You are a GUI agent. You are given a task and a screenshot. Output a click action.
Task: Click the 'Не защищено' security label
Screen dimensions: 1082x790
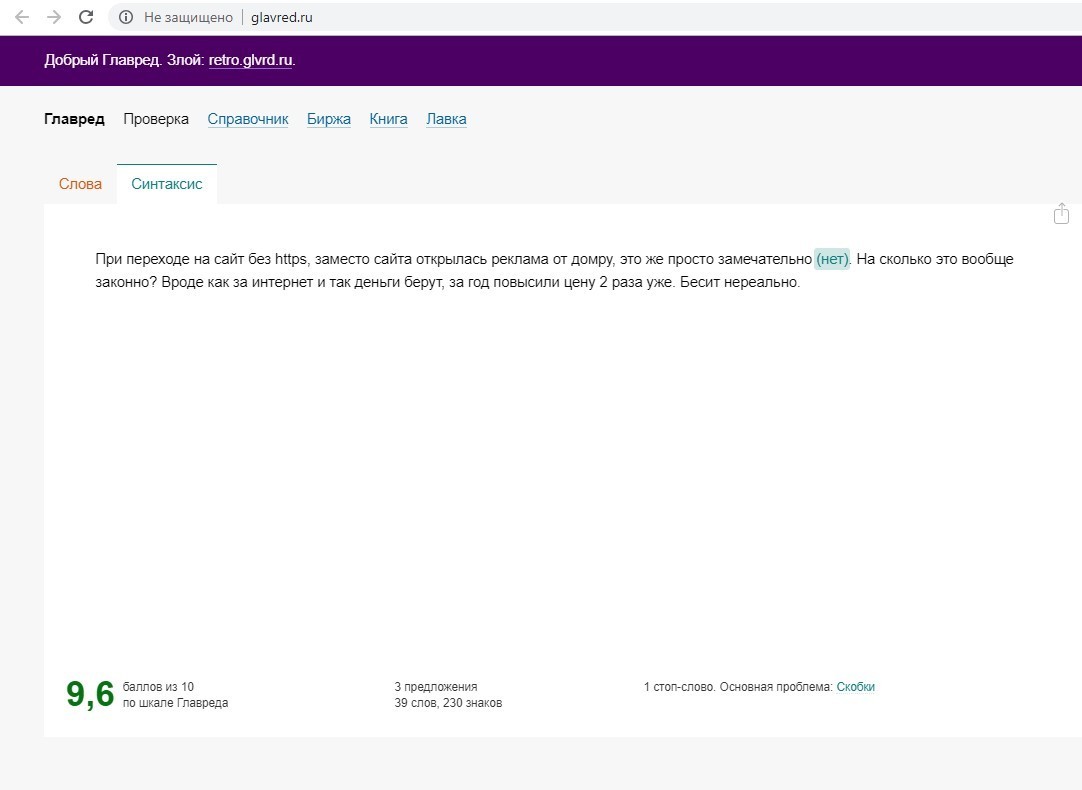[x=188, y=17]
